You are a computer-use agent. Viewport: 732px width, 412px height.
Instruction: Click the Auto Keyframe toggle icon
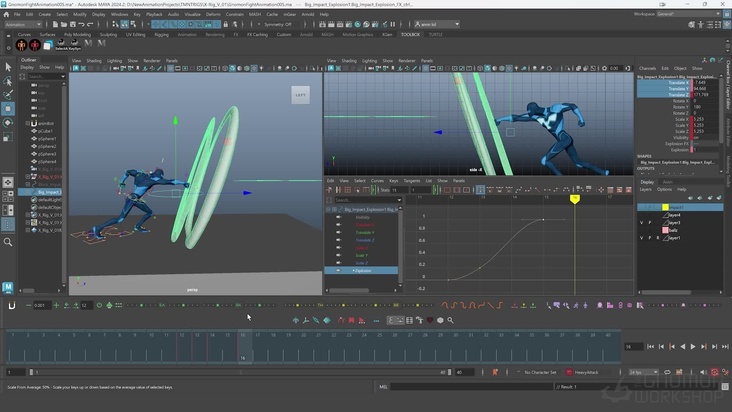click(x=715, y=372)
